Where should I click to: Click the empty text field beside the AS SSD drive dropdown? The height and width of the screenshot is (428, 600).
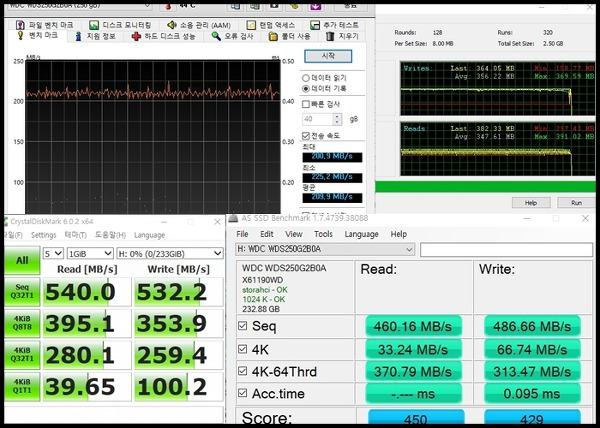pos(506,249)
